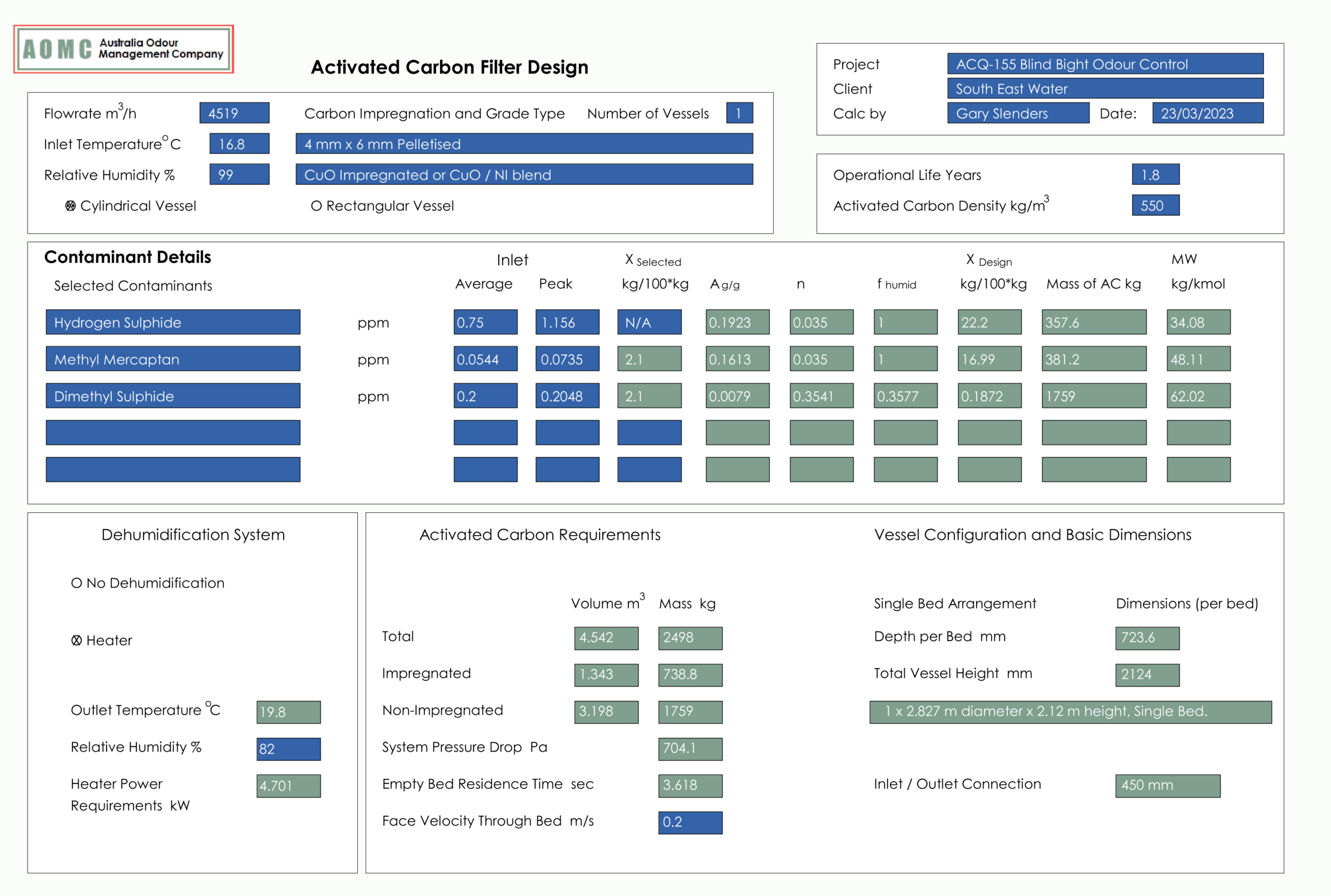Open the Hydrogen Sulphide contaminant selector
This screenshot has height=896, width=1331.
coord(172,322)
